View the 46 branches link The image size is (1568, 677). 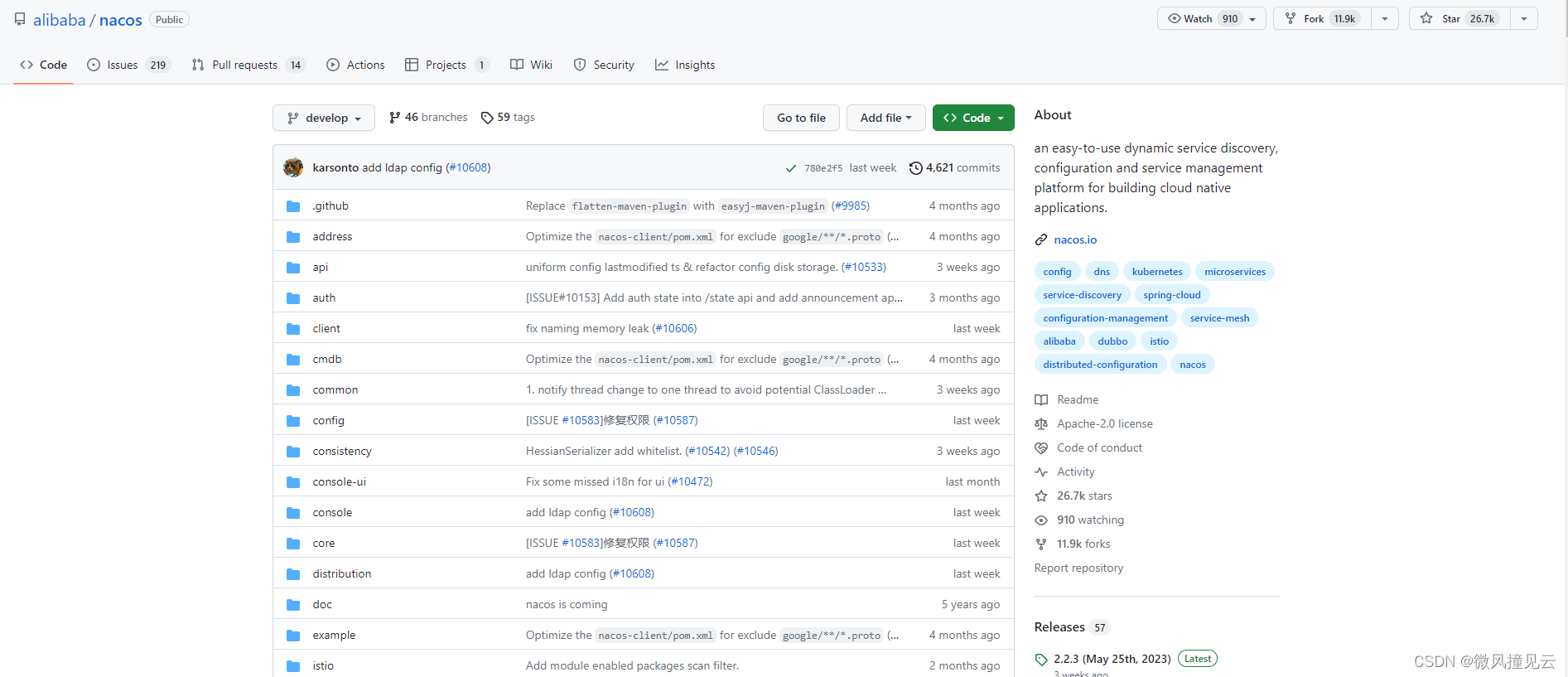click(x=428, y=118)
